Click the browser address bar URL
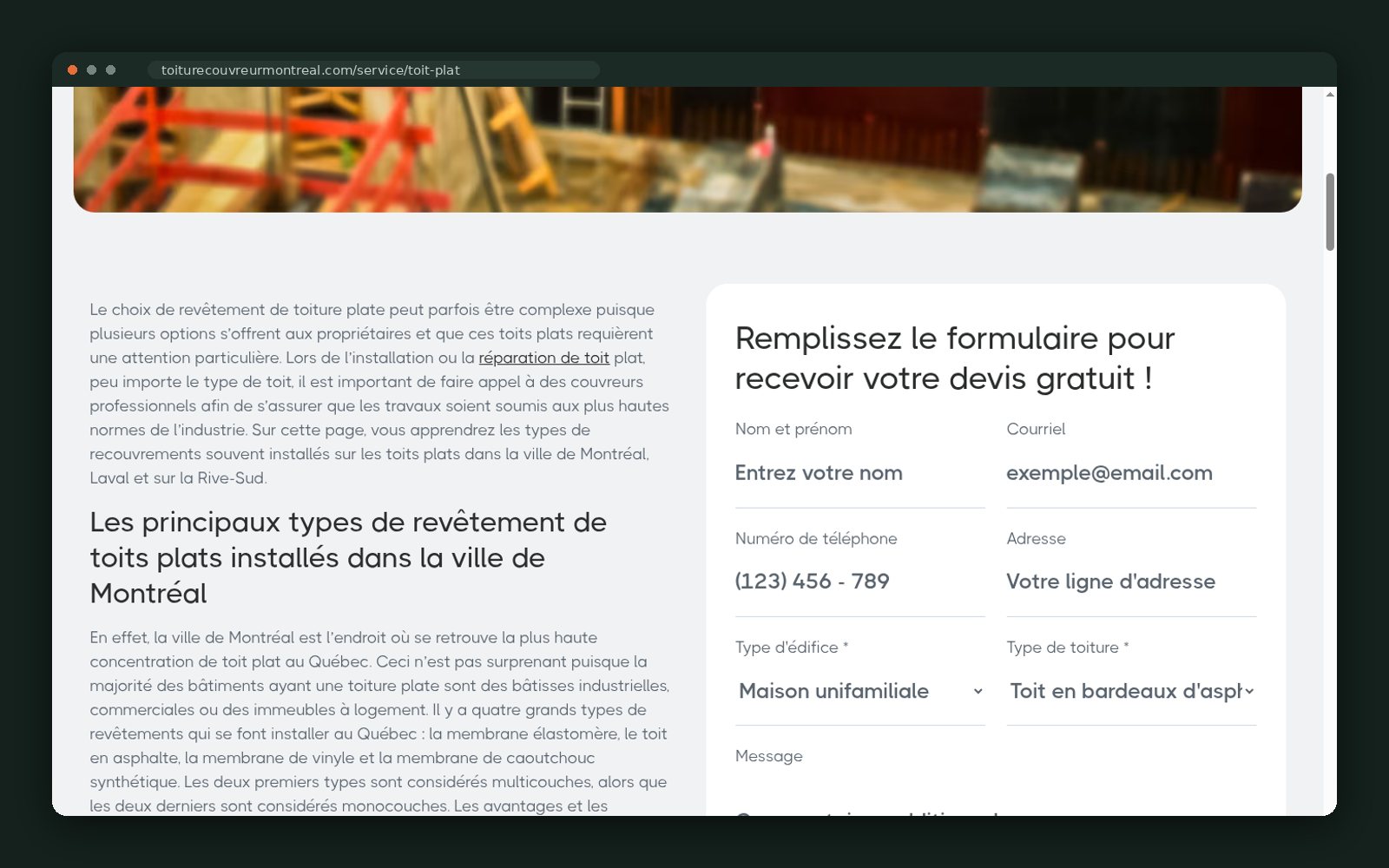The width and height of the screenshot is (1389, 868). [x=373, y=70]
